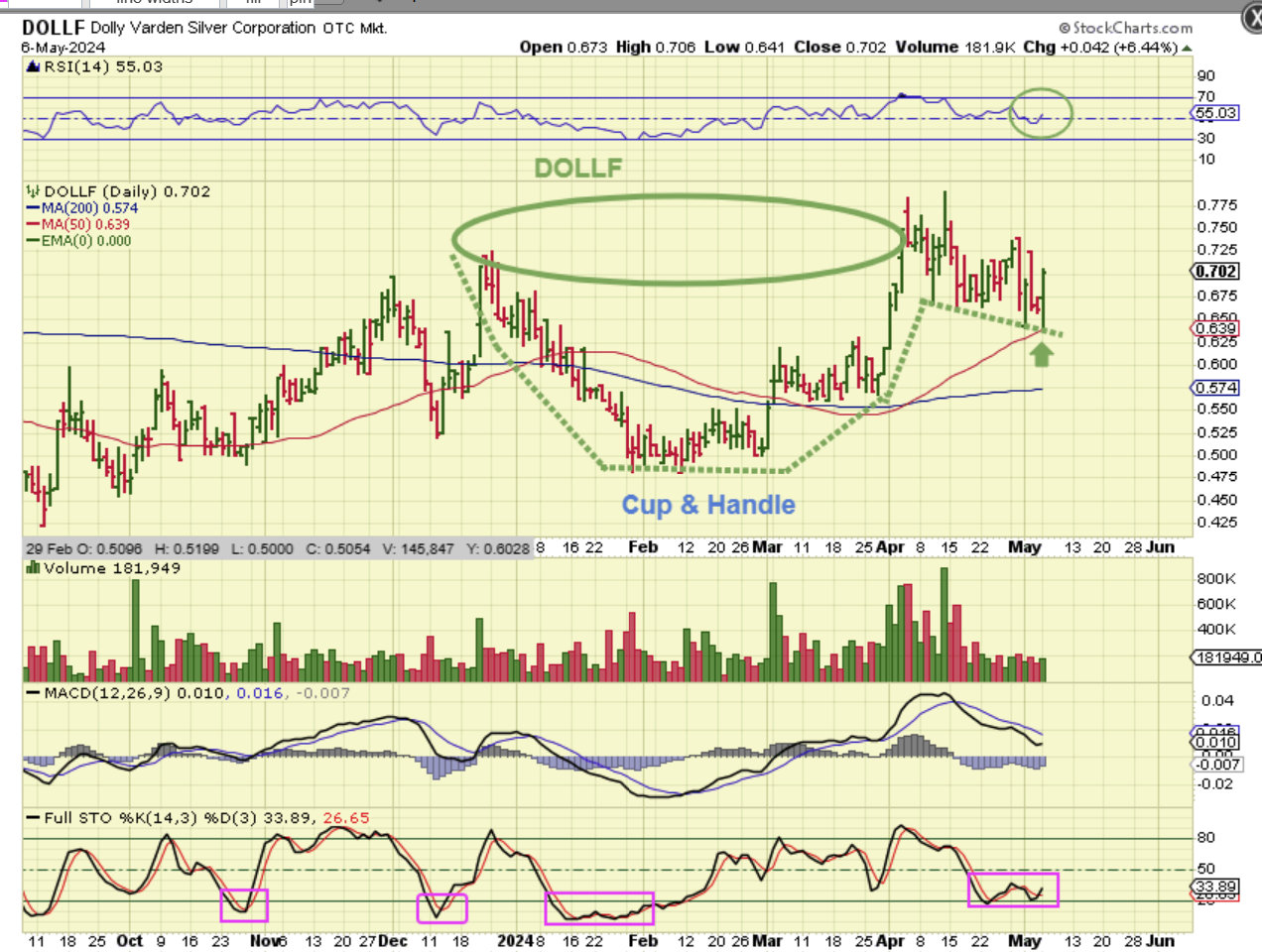Click the blue 0.574 MA price tag
Screen dimensions: 1262x952
[1216, 388]
